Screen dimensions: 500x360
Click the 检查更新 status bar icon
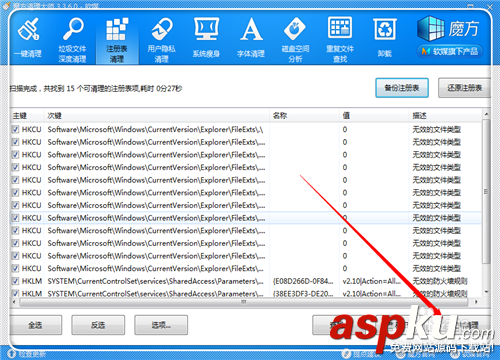(x=11, y=353)
